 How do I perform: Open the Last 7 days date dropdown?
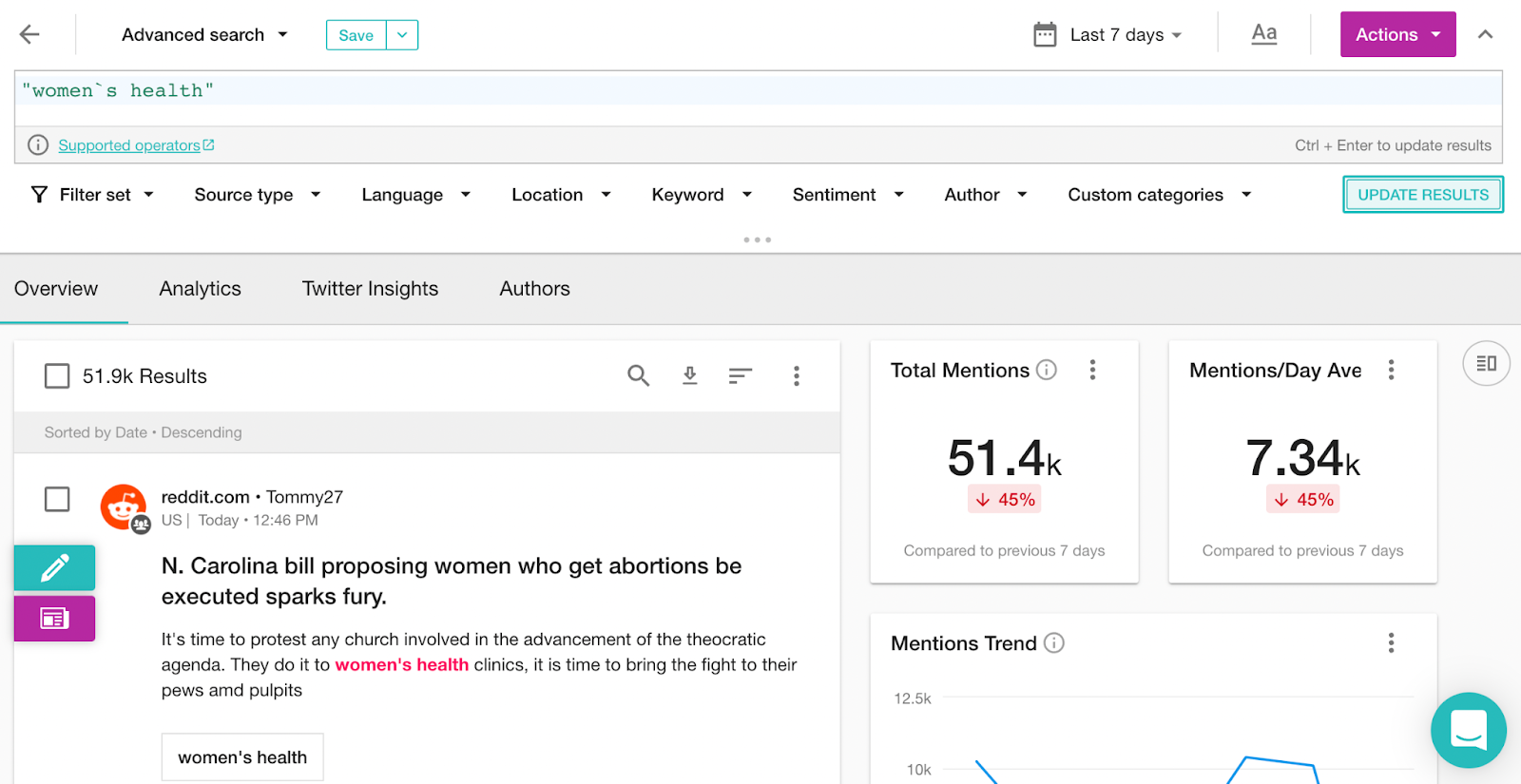1108,35
